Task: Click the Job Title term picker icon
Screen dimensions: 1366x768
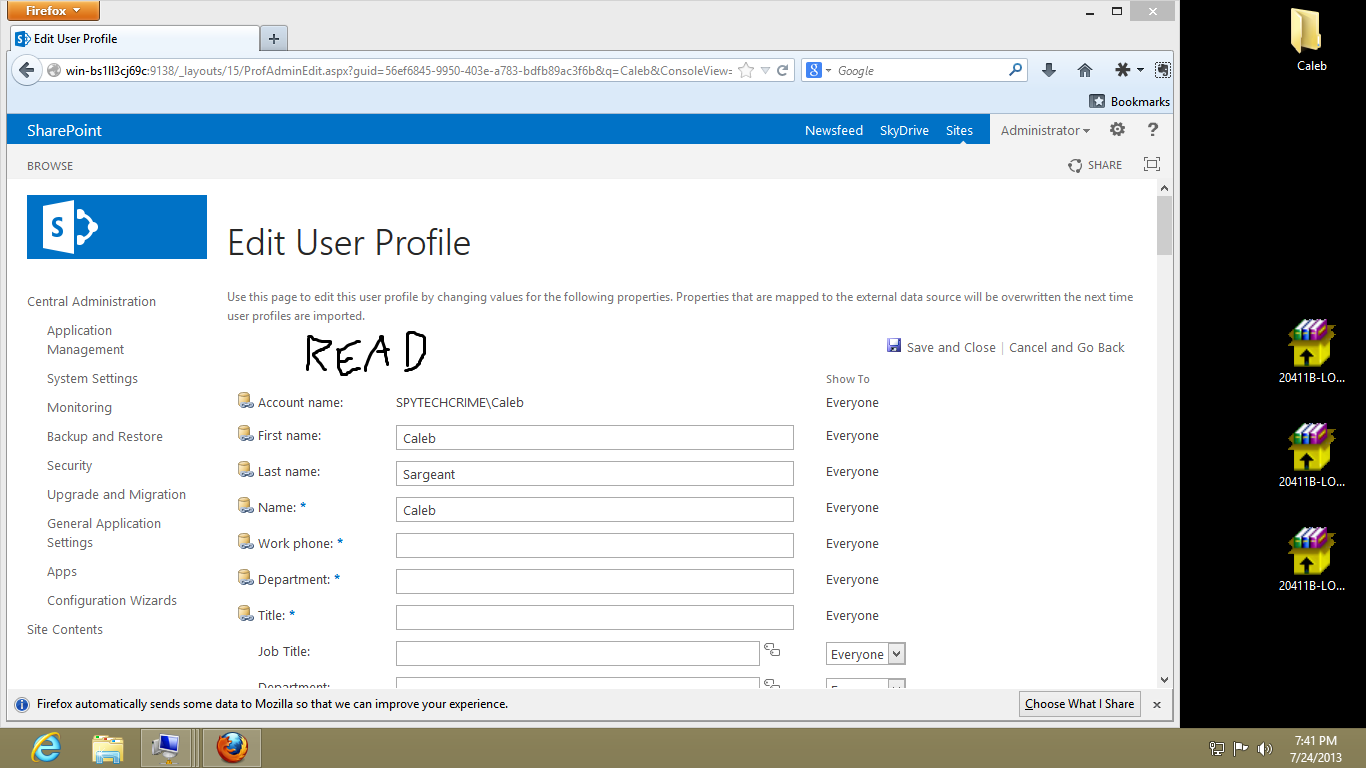Action: pos(772,650)
